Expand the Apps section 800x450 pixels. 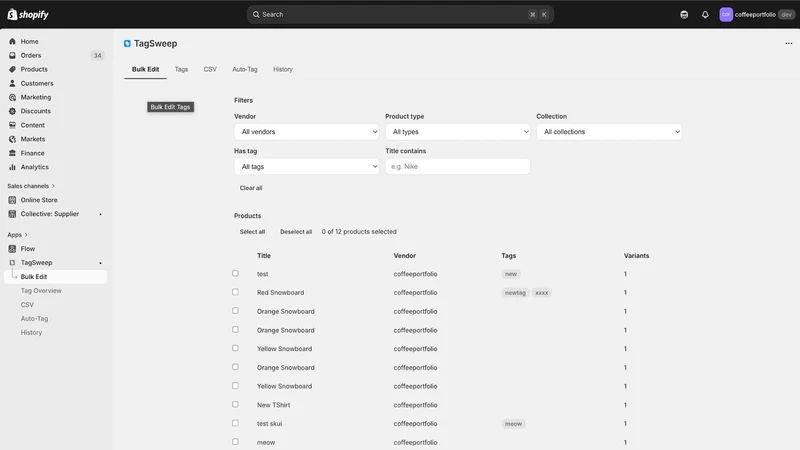pyautogui.click(x=17, y=235)
